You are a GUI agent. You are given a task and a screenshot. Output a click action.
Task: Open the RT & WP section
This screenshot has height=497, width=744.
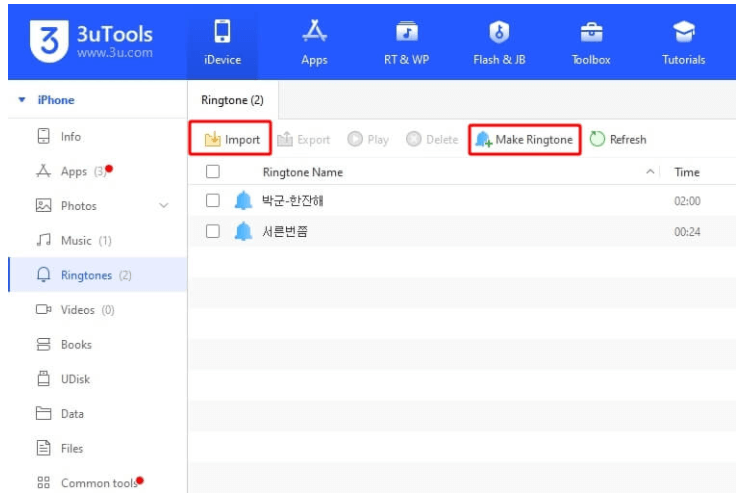coord(406,42)
